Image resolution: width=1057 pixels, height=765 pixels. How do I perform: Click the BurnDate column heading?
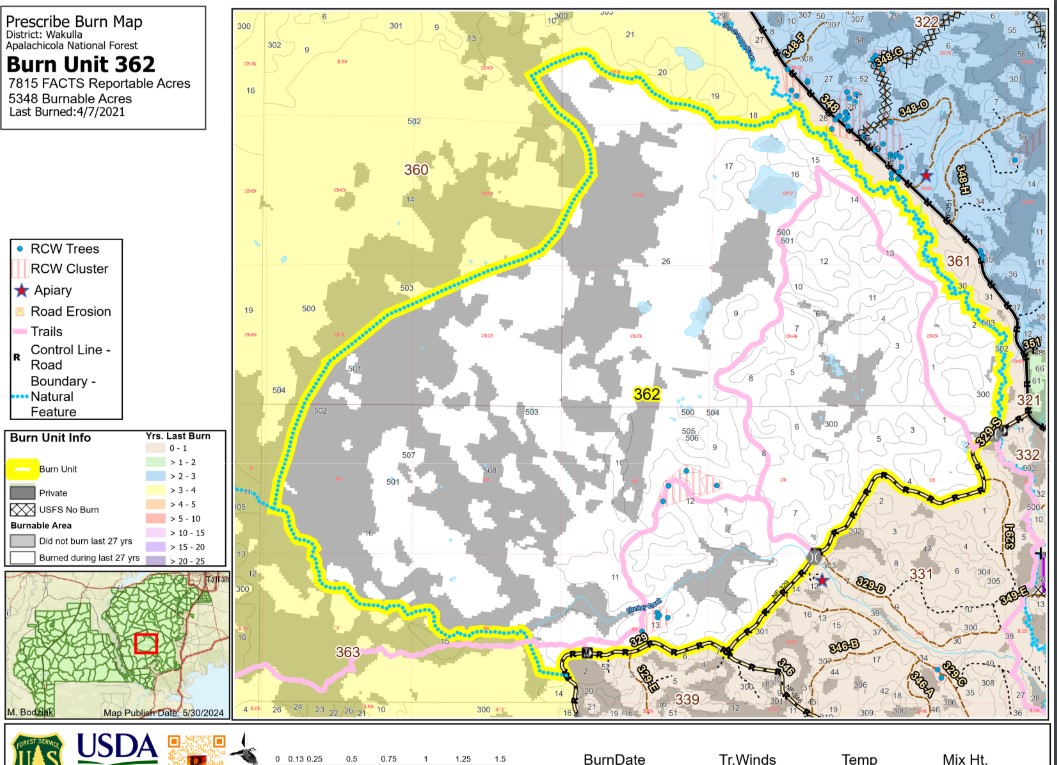tap(614, 758)
